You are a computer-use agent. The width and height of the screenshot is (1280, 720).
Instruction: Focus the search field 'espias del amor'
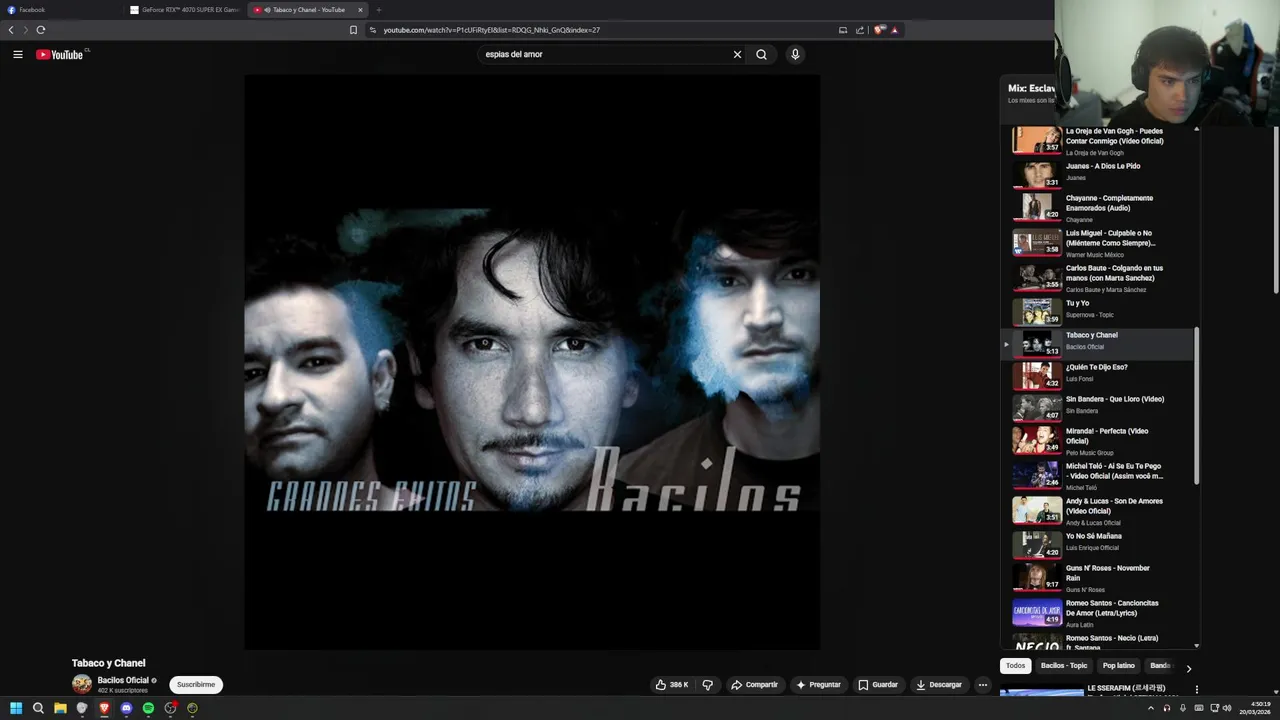[604, 55]
